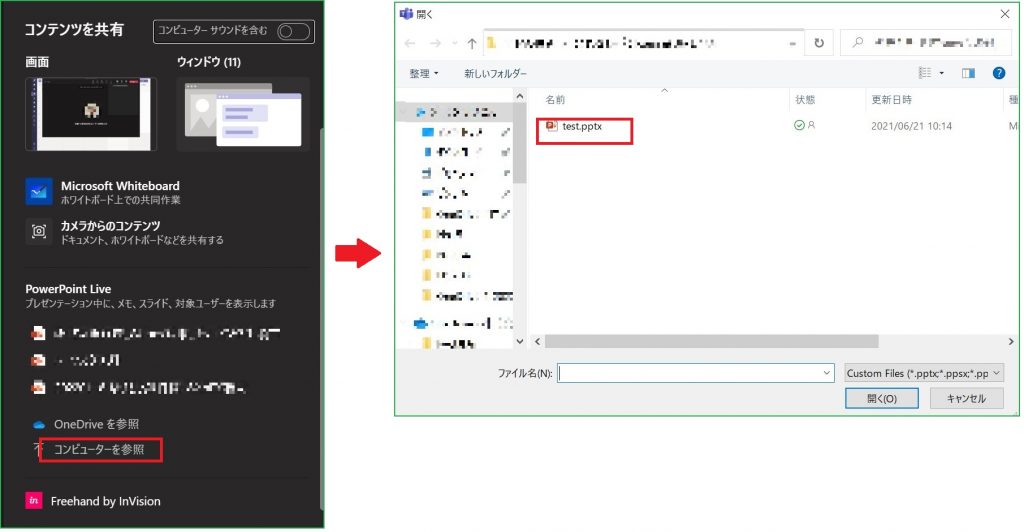Image resolution: width=1024 pixels, height=532 pixels.
Task: Click コンピューターを参照 link
Action: tap(99, 450)
